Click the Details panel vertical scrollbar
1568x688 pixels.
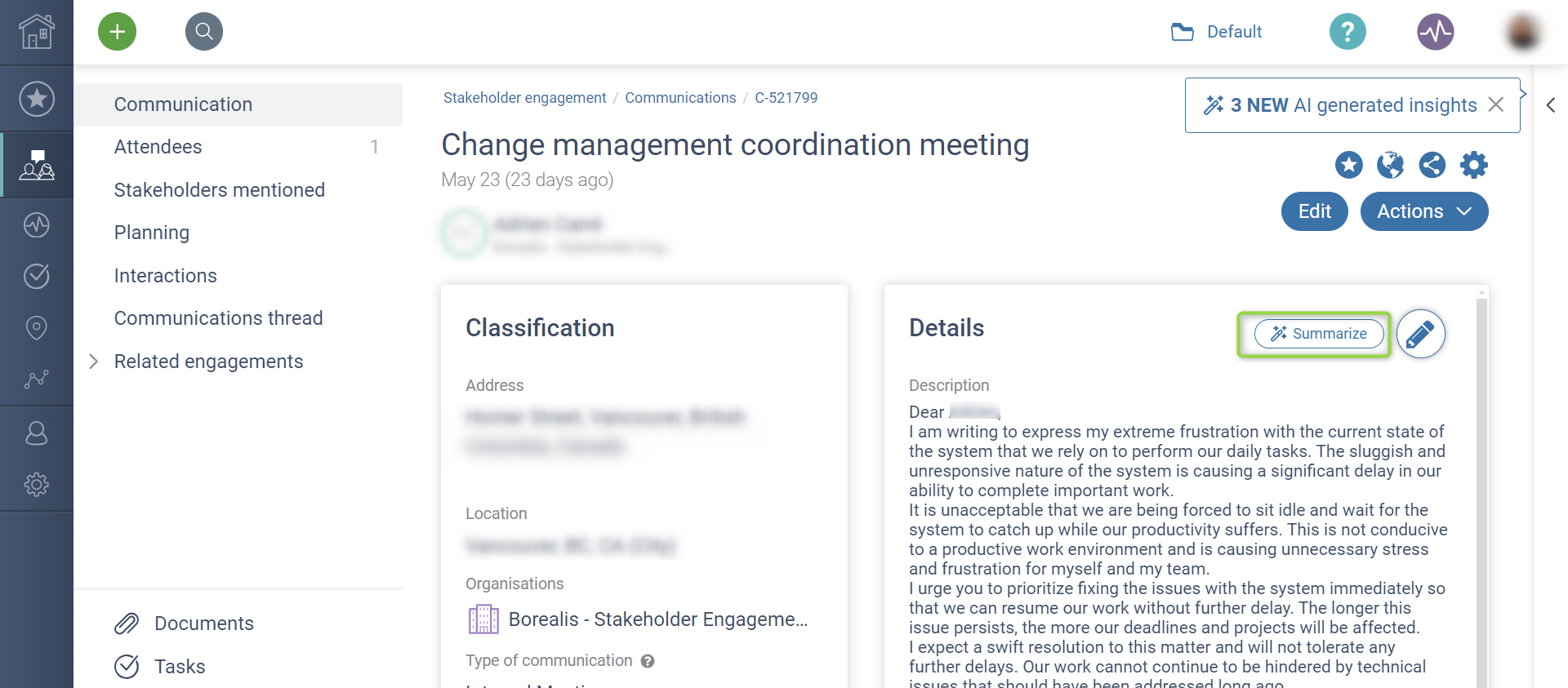tap(1481, 490)
